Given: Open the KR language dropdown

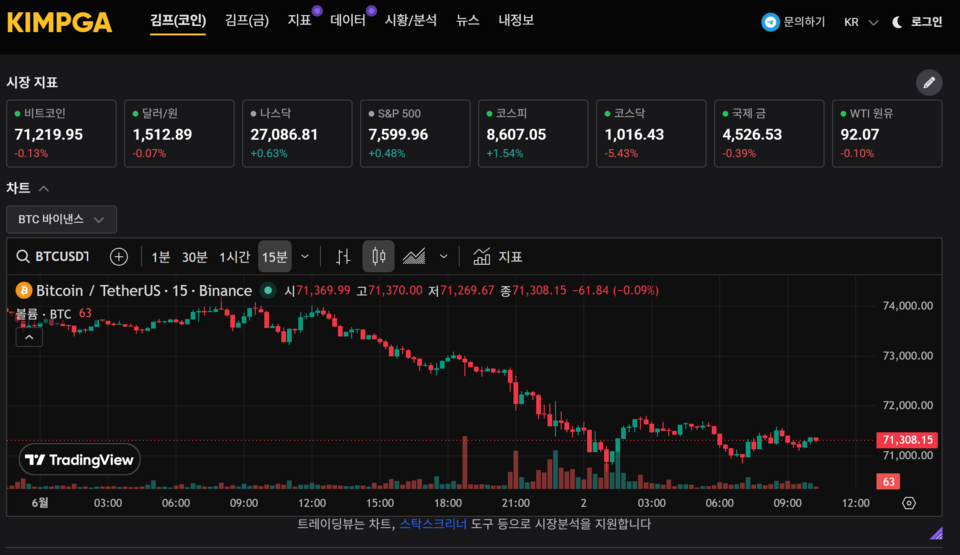Looking at the screenshot, I should 861,22.
